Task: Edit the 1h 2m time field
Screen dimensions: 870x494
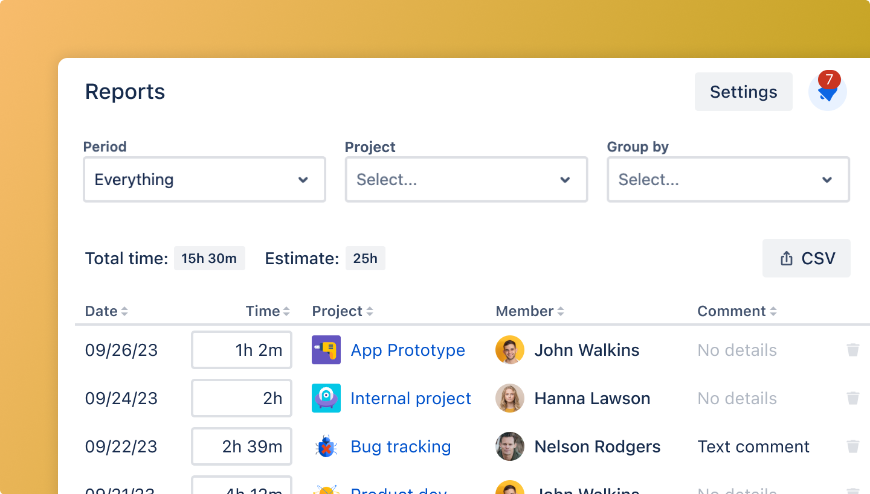Action: 241,350
